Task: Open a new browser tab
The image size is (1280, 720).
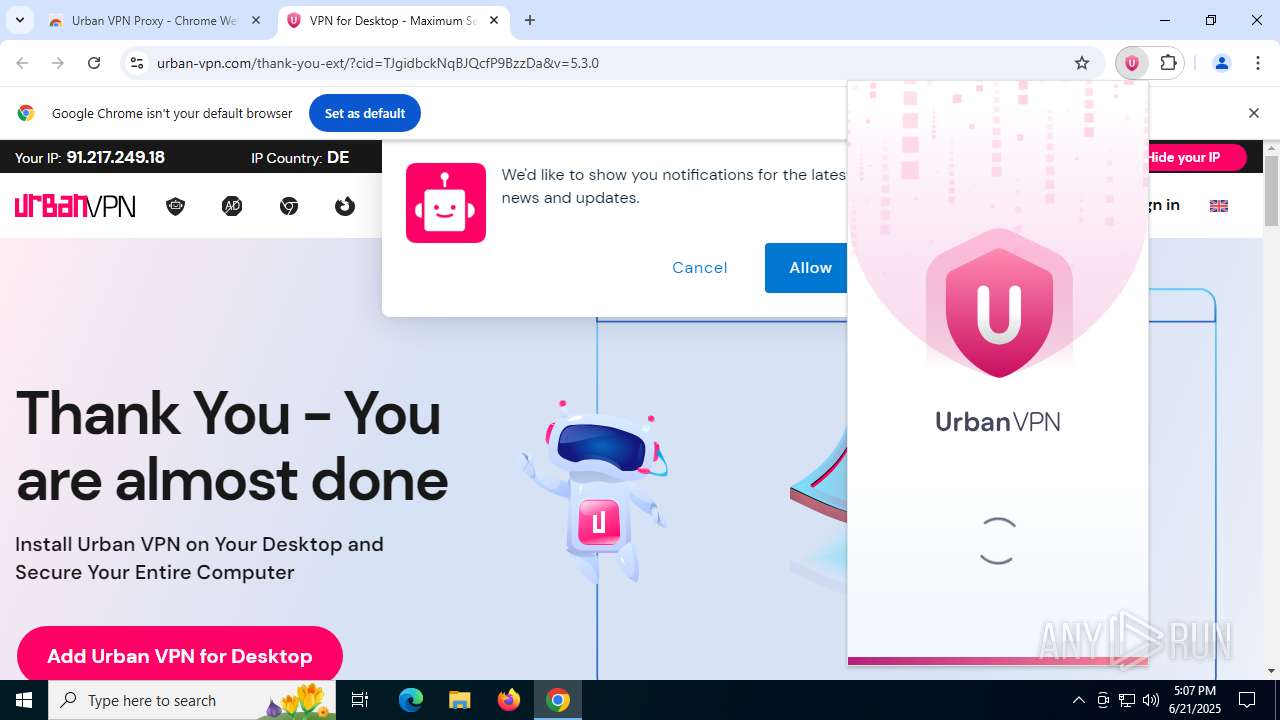Action: [530, 20]
